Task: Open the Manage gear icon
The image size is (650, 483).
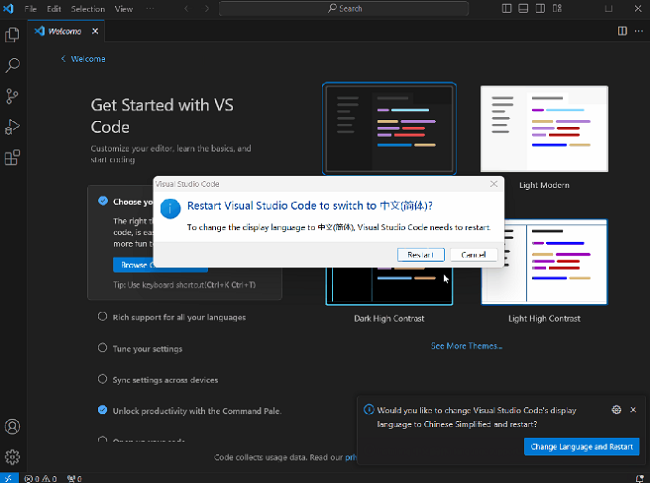Action: coord(13,457)
